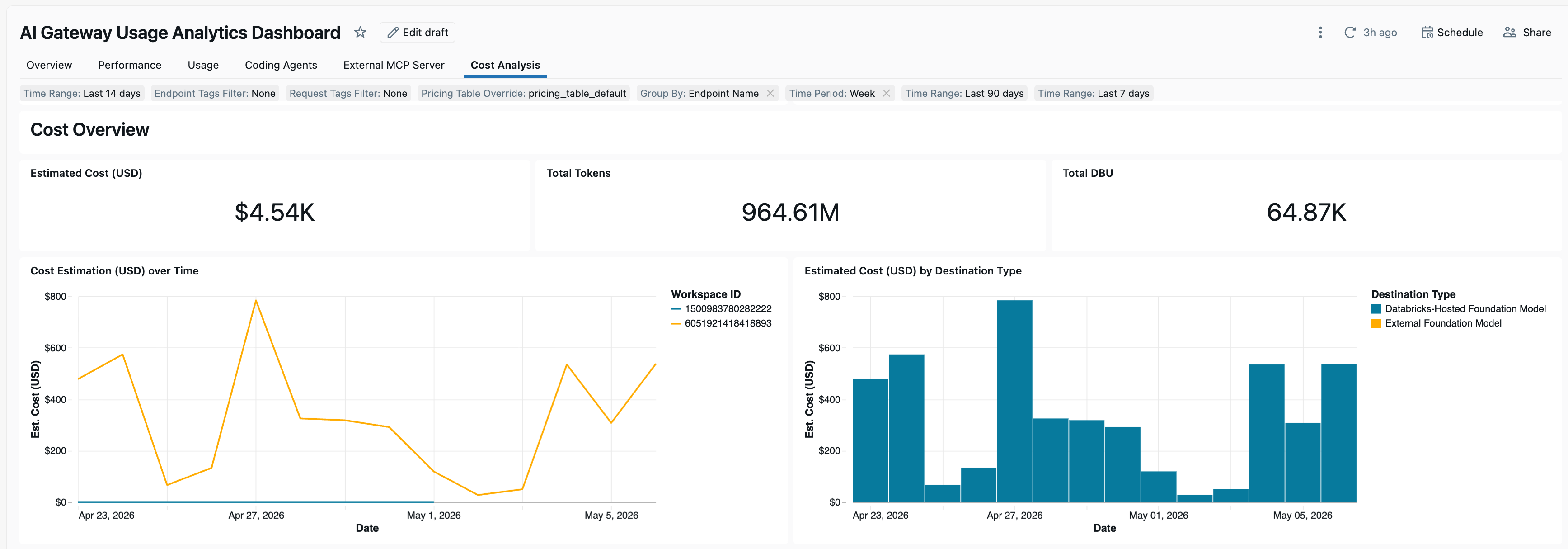Click Cost Estimation (USD) over Time title
This screenshot has height=549, width=1568.
point(114,270)
